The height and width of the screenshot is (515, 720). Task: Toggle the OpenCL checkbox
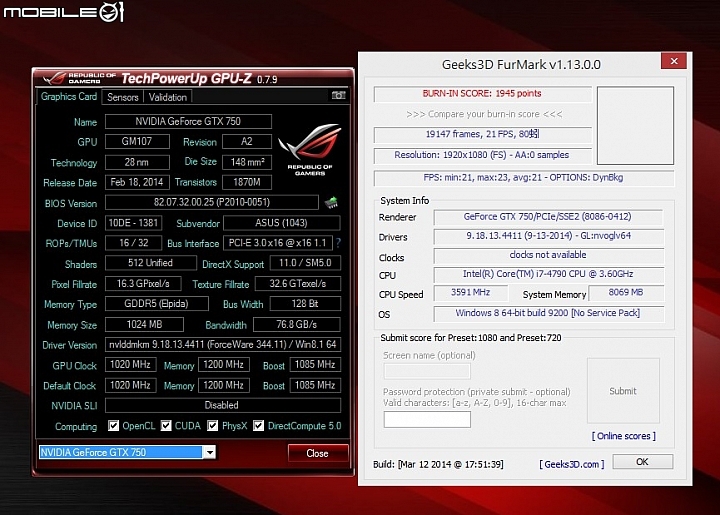coord(113,425)
